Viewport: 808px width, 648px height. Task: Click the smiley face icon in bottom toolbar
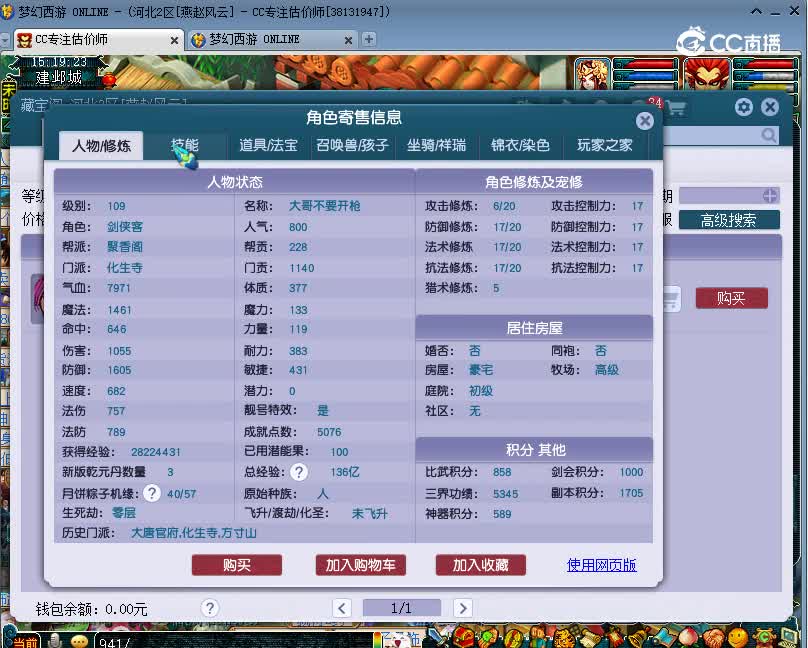[x=738, y=638]
